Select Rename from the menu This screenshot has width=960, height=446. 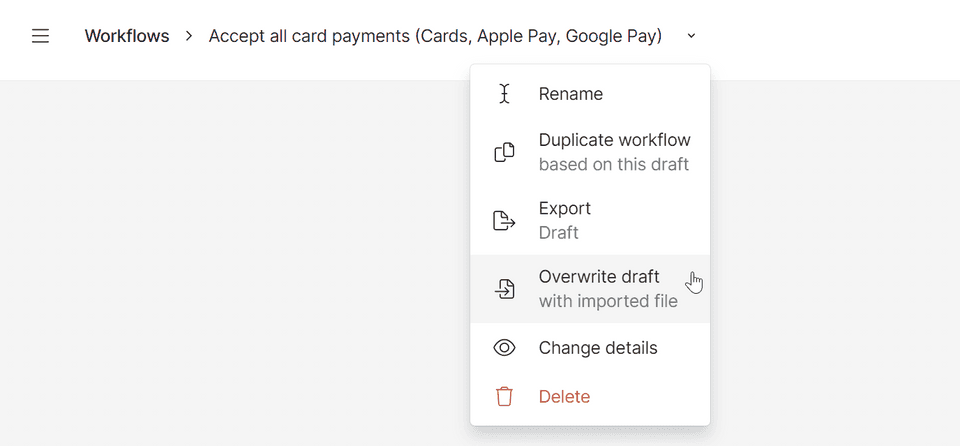[590, 94]
